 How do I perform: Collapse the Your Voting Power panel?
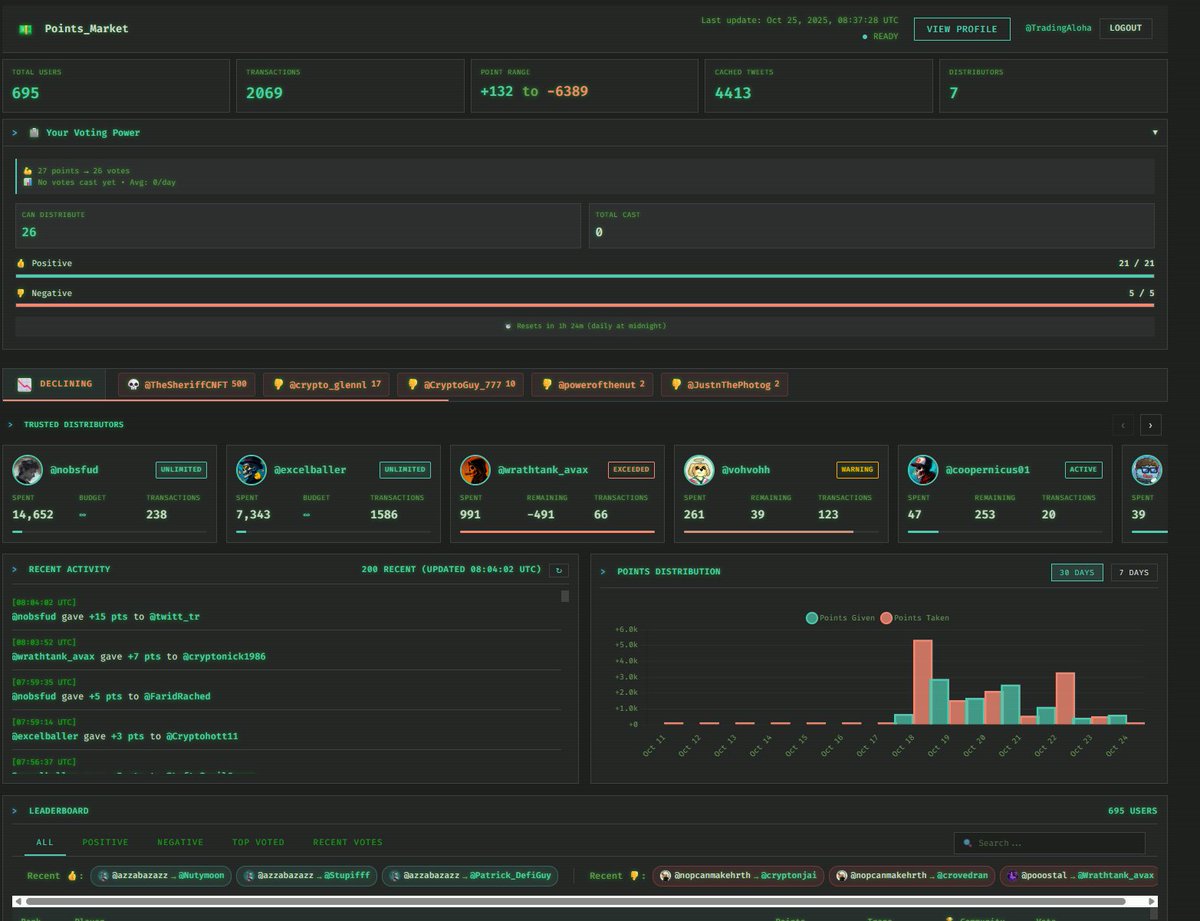tap(1155, 132)
